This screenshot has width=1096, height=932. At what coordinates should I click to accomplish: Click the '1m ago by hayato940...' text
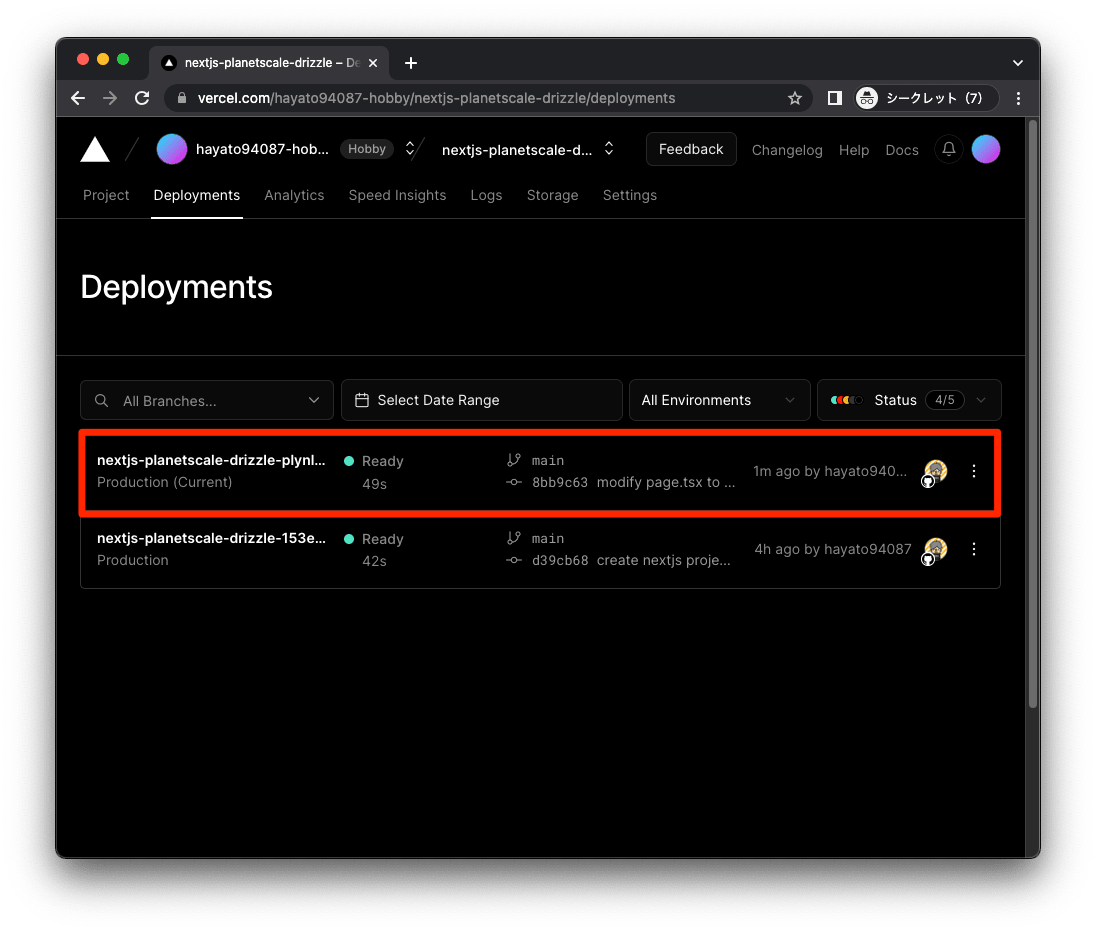coord(830,471)
